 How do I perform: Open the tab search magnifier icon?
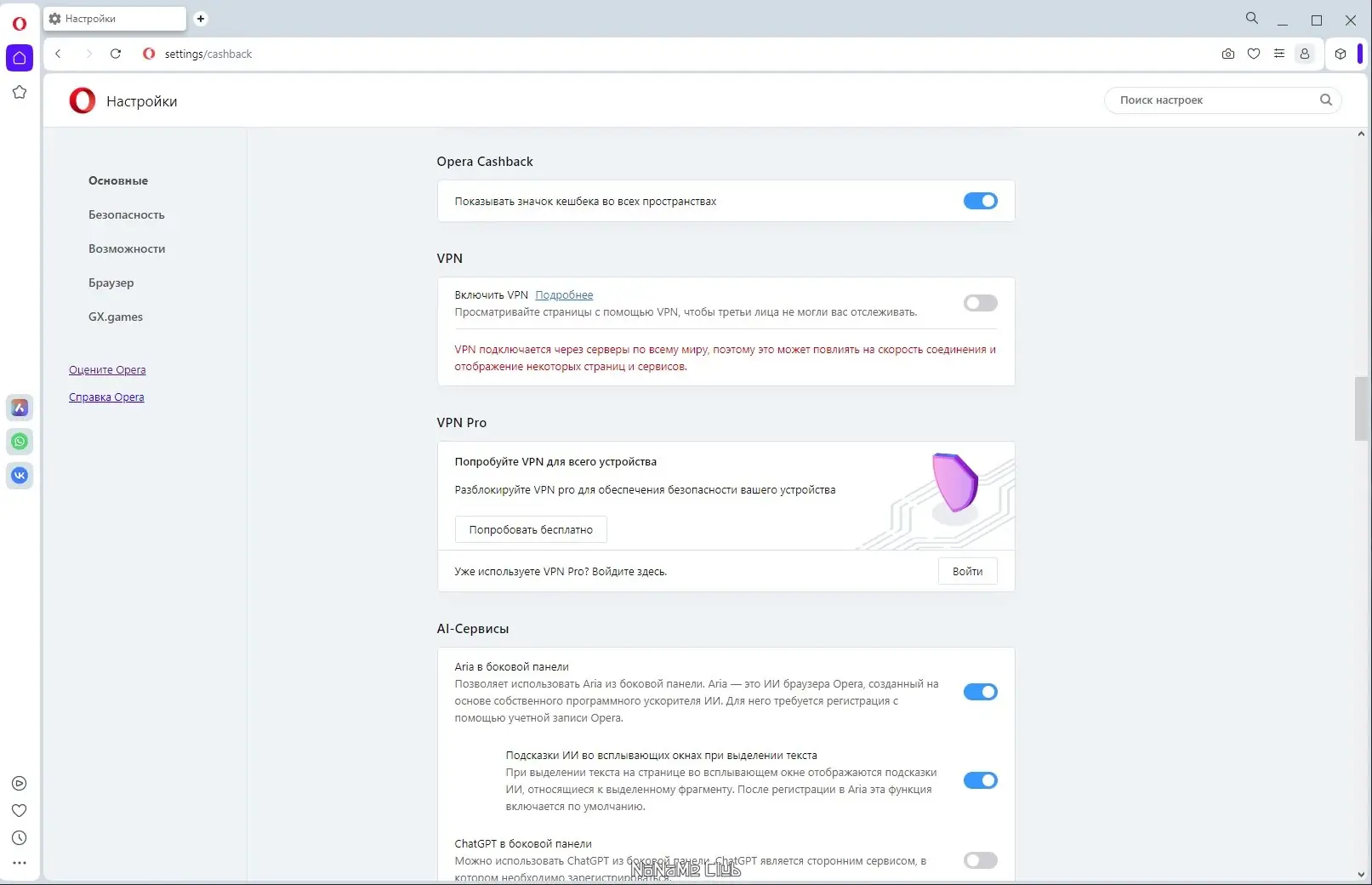click(x=1252, y=18)
